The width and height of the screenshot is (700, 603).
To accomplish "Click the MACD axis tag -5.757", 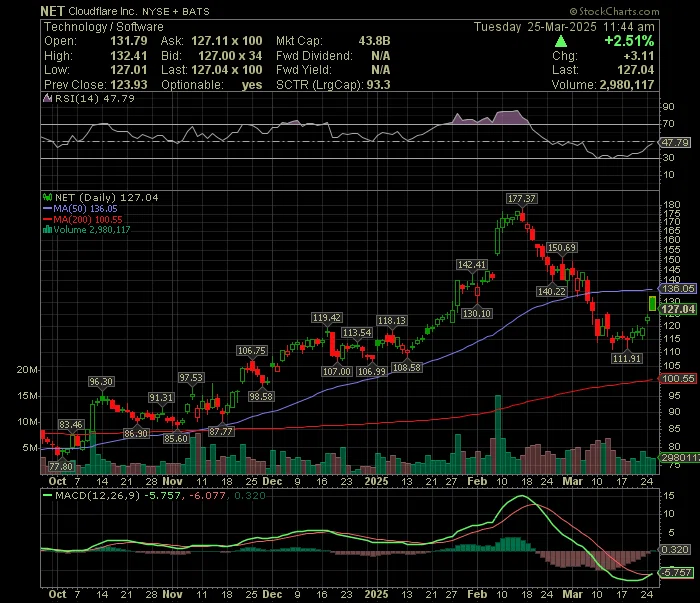I will (677, 573).
